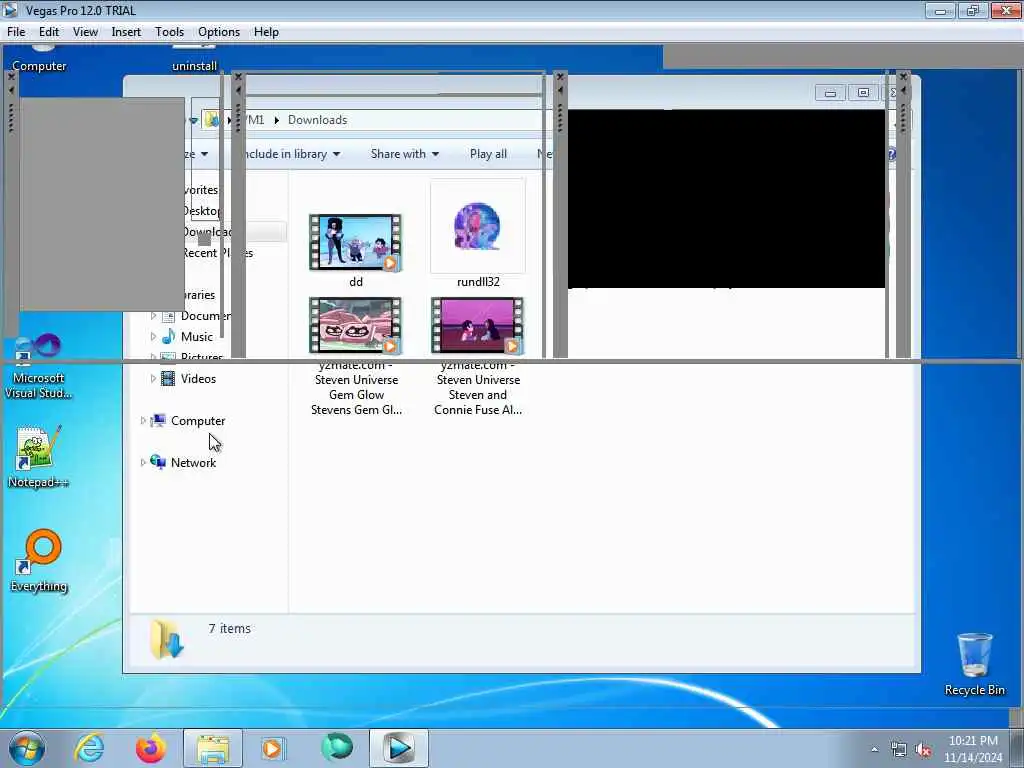Expand the Network tree node
Image resolution: width=1024 pixels, height=768 pixels.
143,463
